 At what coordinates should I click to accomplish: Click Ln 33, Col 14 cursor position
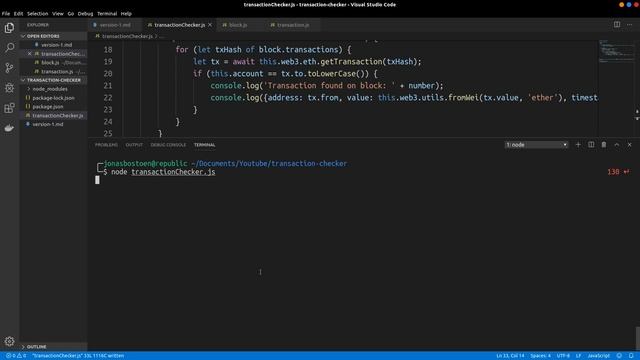tap(510, 356)
